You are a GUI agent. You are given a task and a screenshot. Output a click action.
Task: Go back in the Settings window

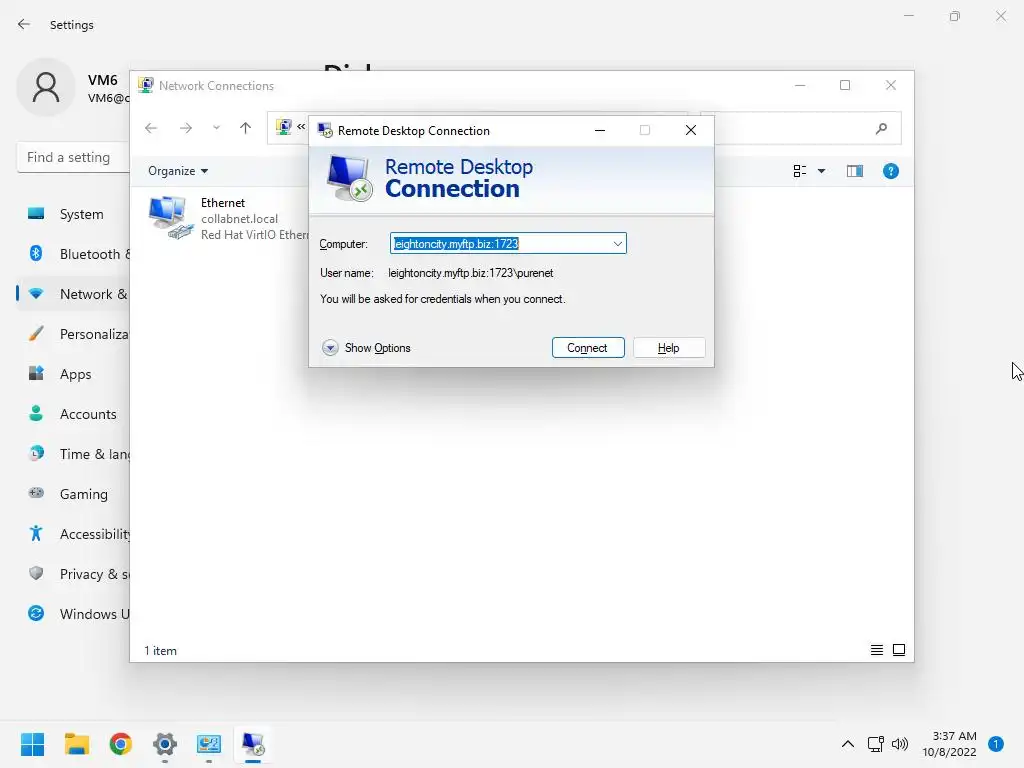(x=24, y=24)
